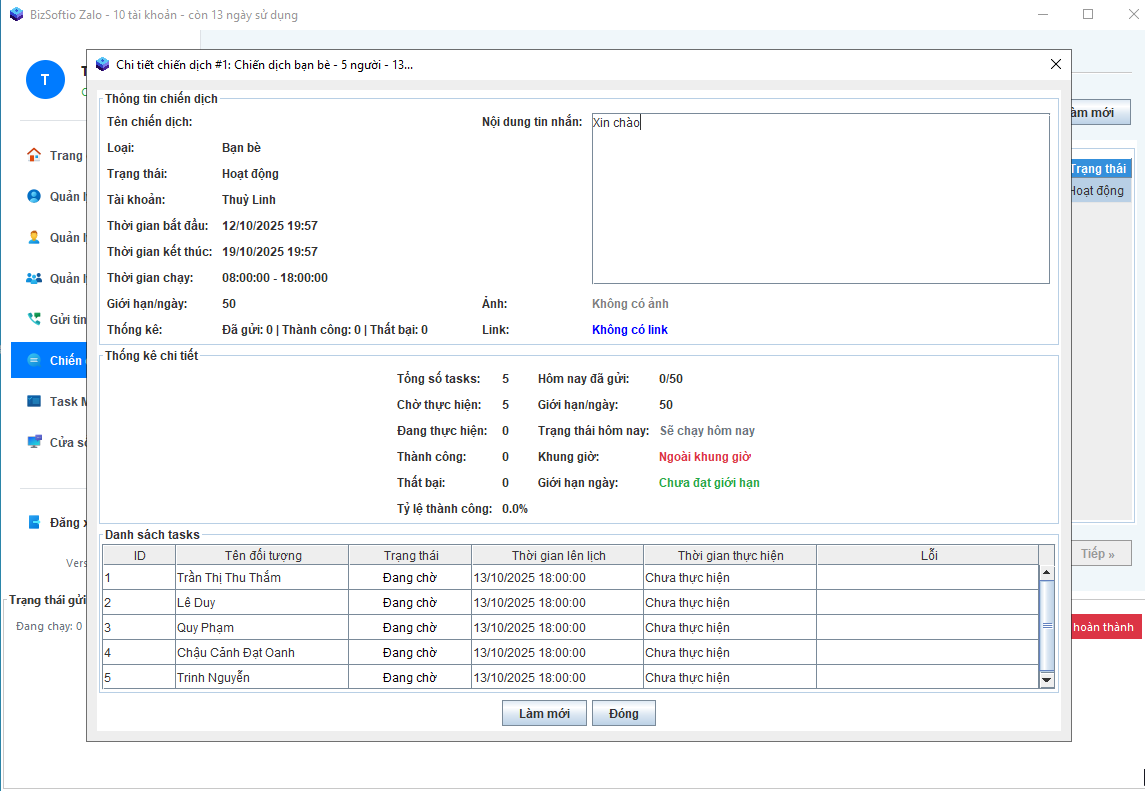This screenshot has height=791, width=1145.
Task: Click the multi-person group icon in sidebar
Action: pyautogui.click(x=34, y=278)
